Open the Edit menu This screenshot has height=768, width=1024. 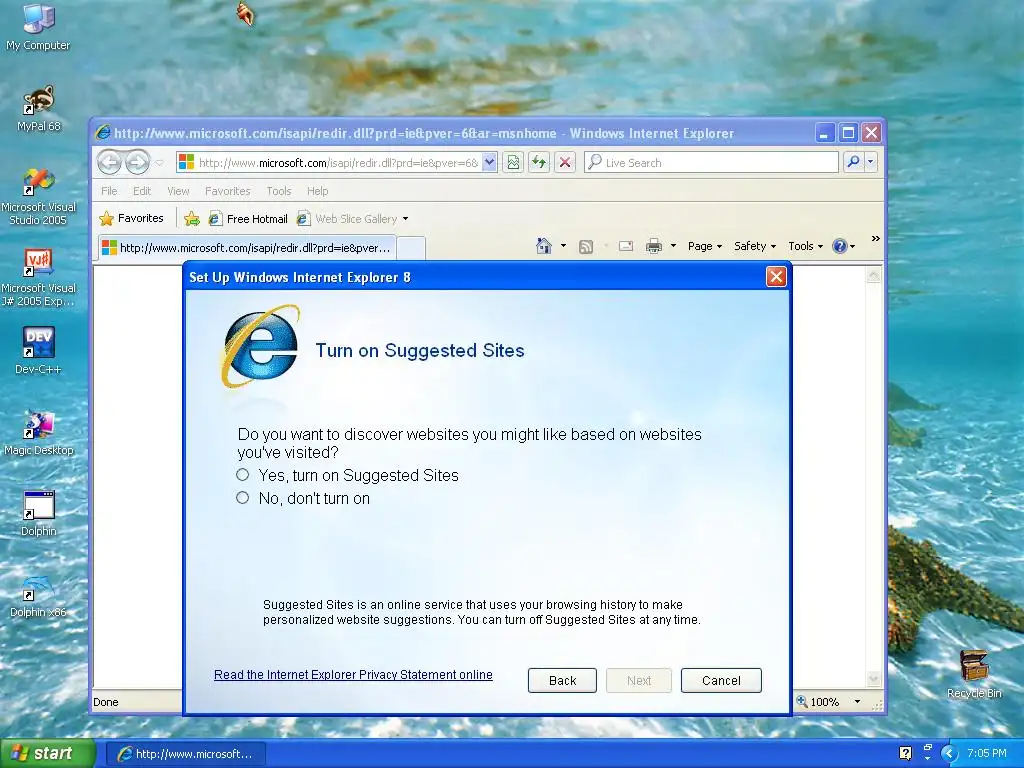click(142, 191)
